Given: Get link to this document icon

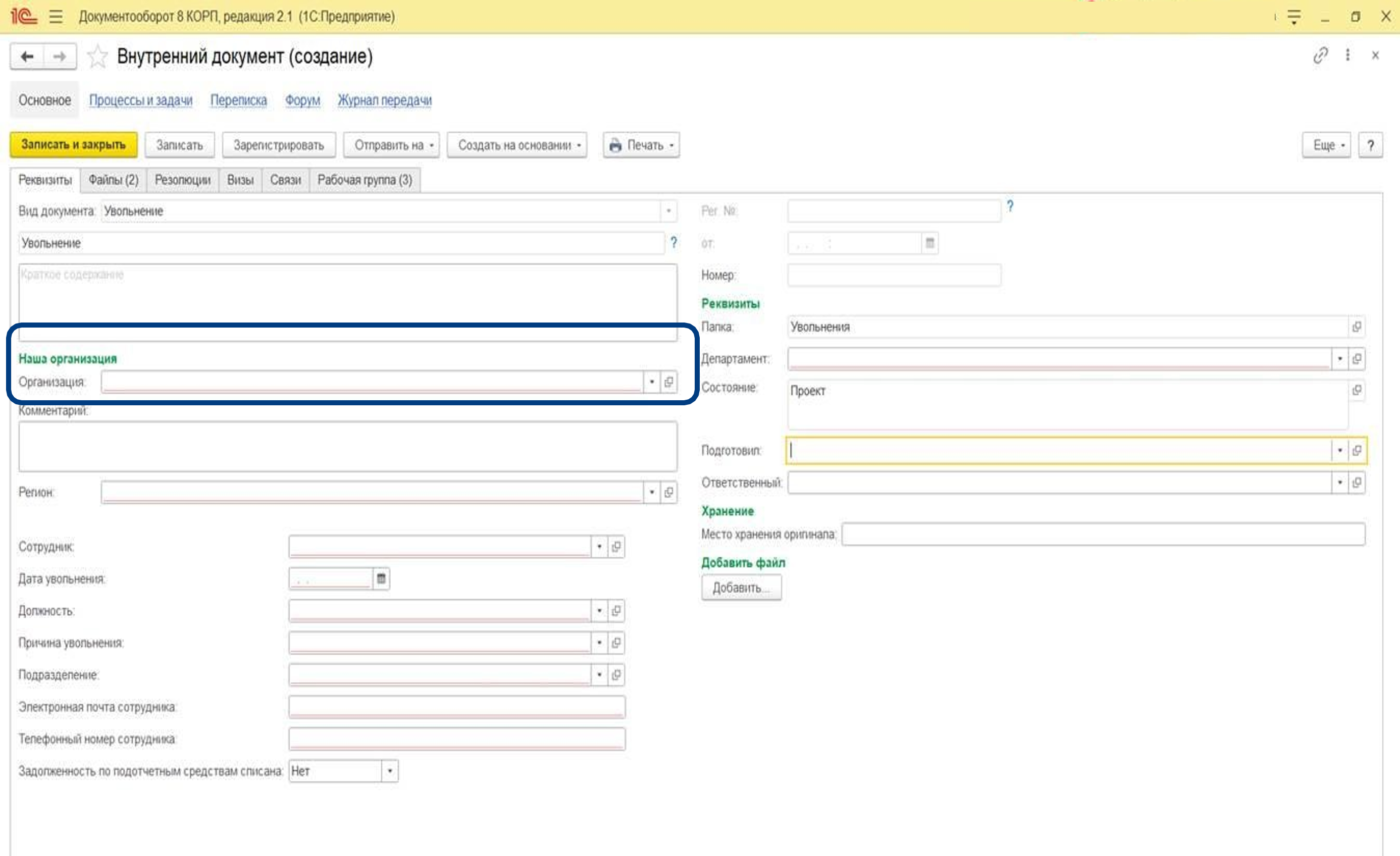Looking at the screenshot, I should (1320, 55).
